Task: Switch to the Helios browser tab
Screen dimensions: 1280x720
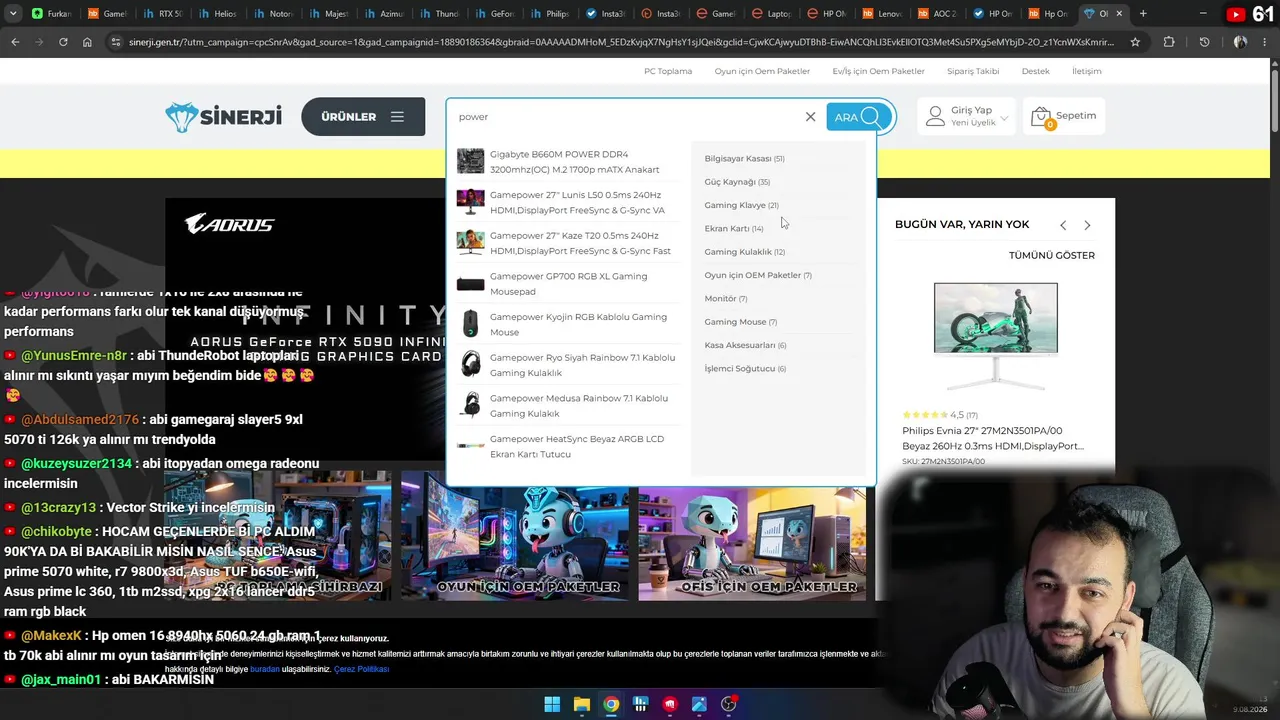Action: pyautogui.click(x=217, y=14)
